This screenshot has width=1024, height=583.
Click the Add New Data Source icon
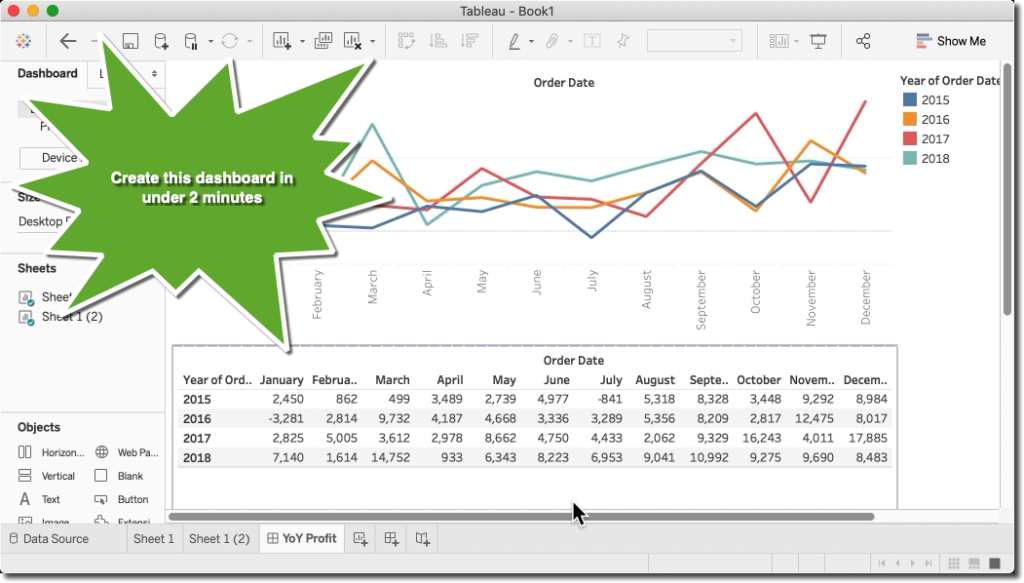point(161,41)
